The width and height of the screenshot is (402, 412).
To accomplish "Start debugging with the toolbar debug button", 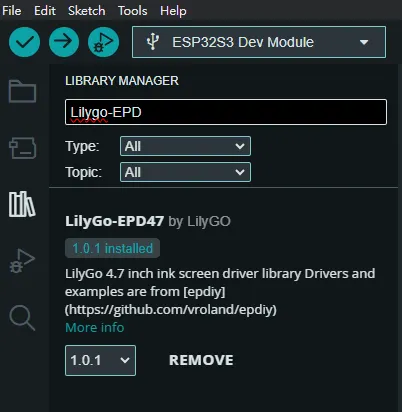I will click(x=103, y=42).
